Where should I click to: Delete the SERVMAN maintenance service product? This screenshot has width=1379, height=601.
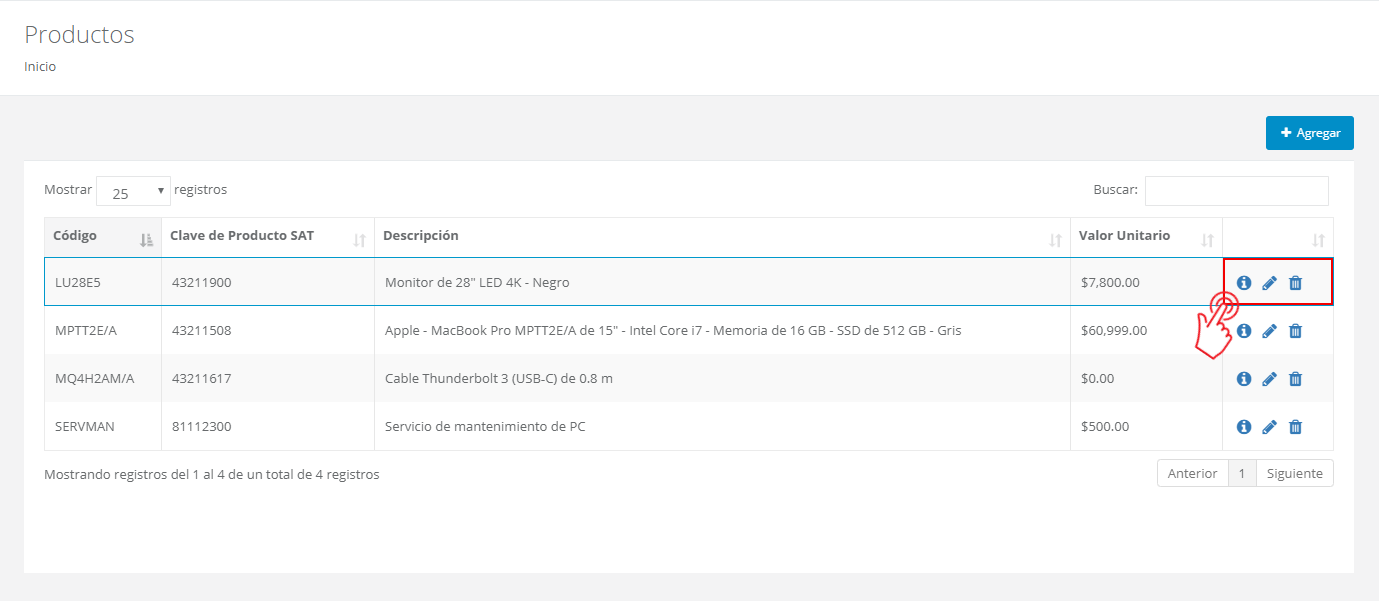1295,427
